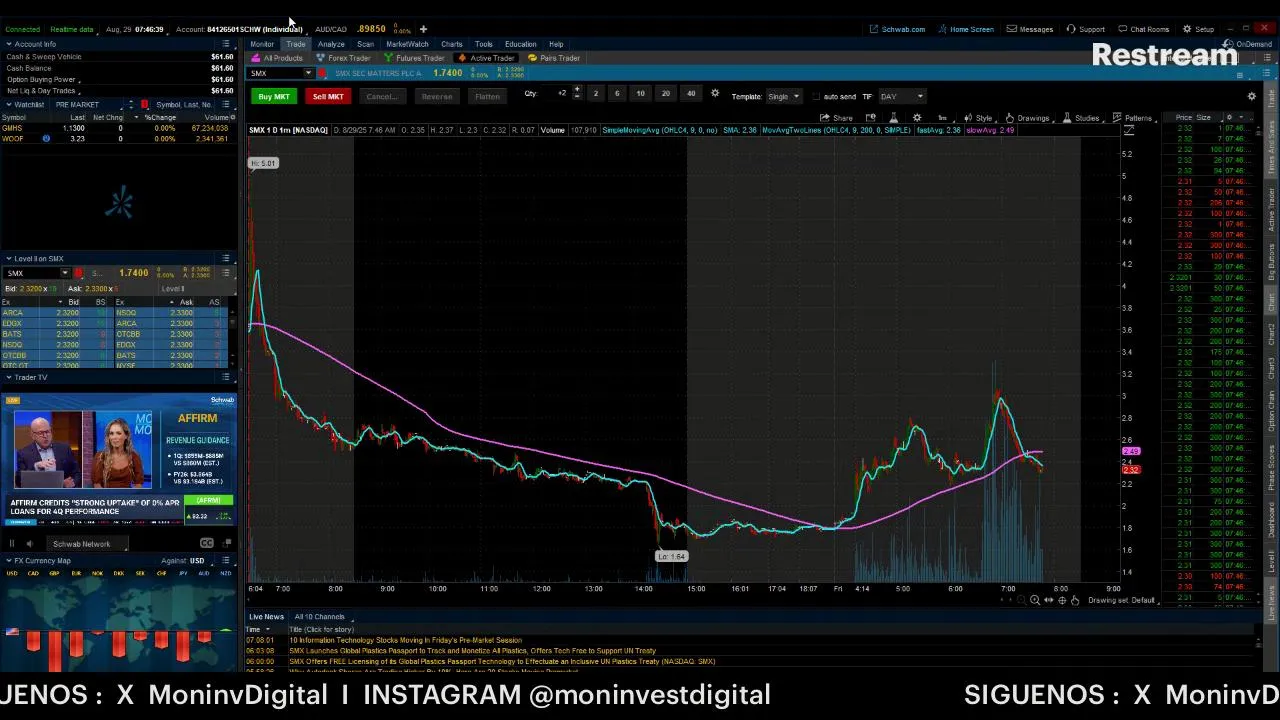Collapse the FX Currency Map panel
This screenshot has width=1280, height=720.
coord(8,560)
